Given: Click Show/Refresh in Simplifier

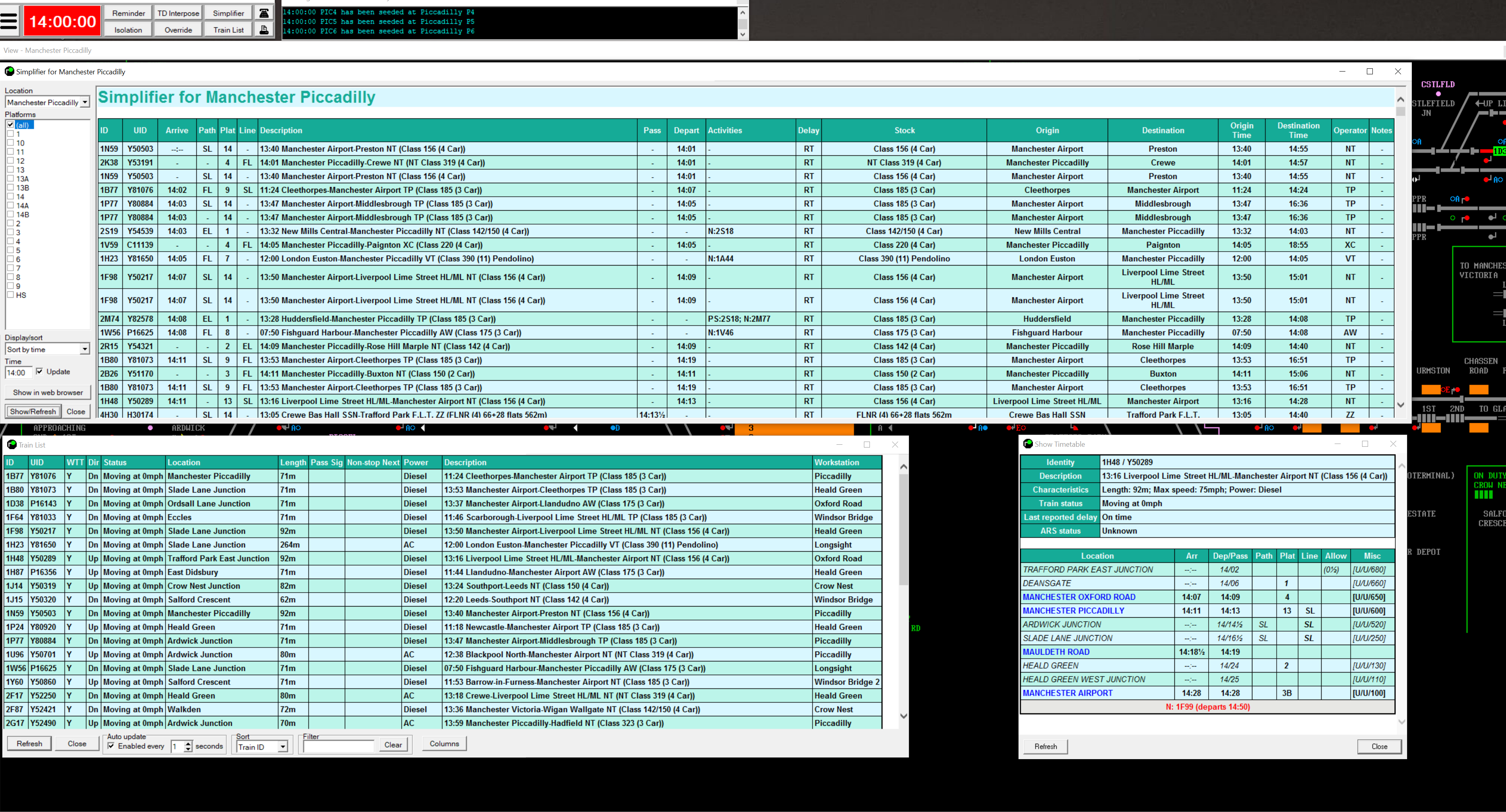Looking at the screenshot, I should (33, 411).
